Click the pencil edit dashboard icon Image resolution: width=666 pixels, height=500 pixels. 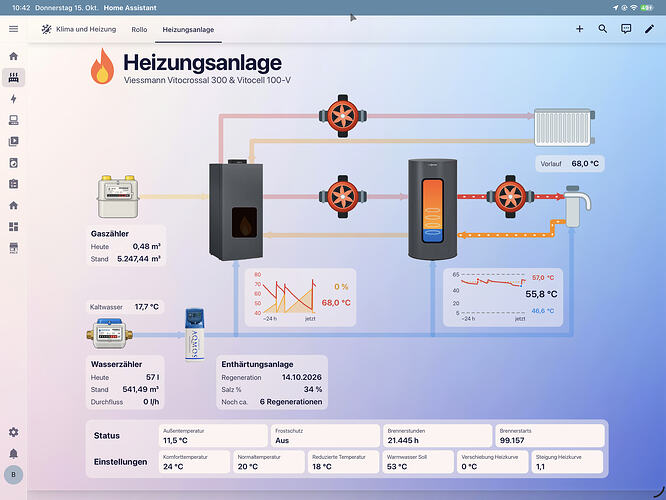649,29
